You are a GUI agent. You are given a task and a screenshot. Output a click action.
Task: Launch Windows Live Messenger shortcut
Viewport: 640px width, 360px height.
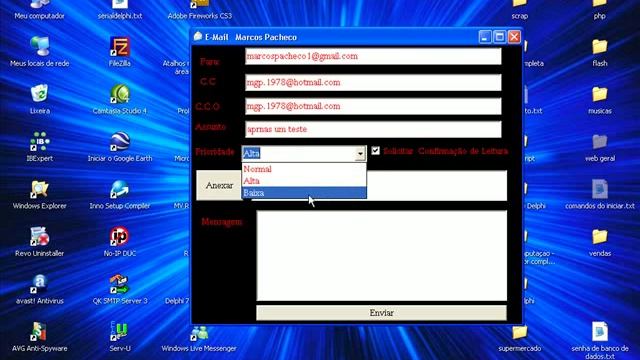pyautogui.click(x=199, y=339)
